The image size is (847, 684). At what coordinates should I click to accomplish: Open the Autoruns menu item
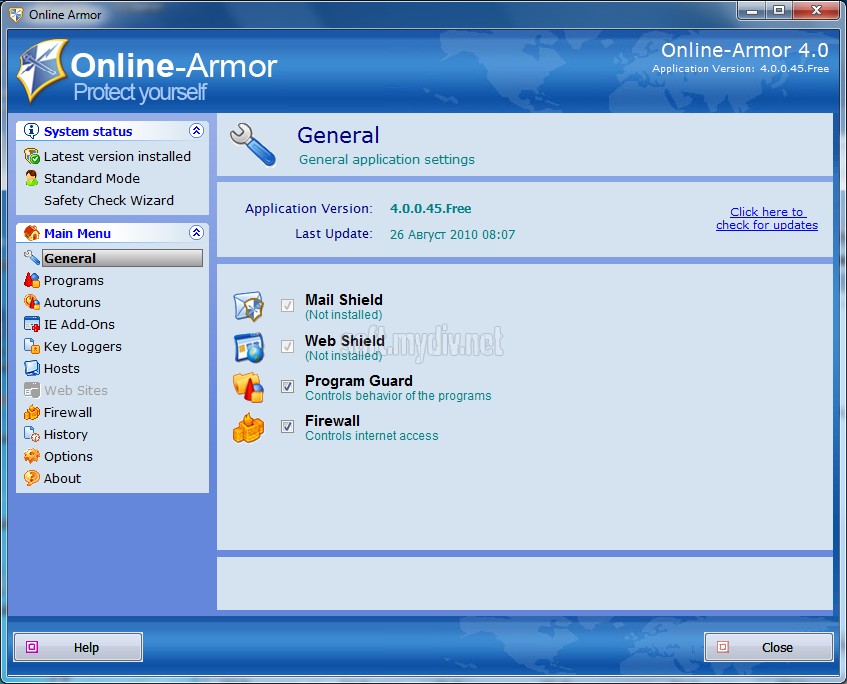pyautogui.click(x=72, y=303)
